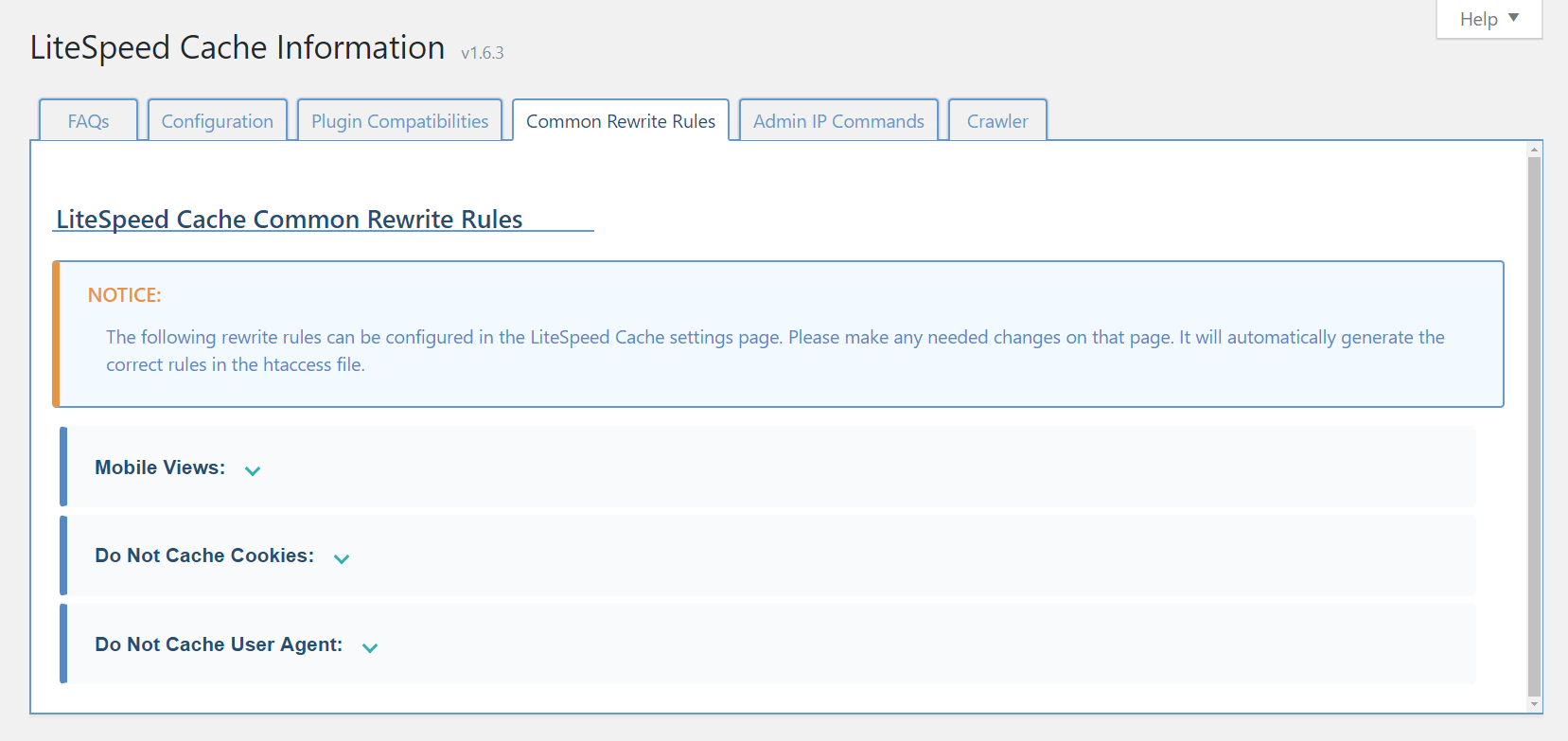Screen dimensions: 1568x741
Task: Switch to the Configuration tab
Action: [218, 120]
